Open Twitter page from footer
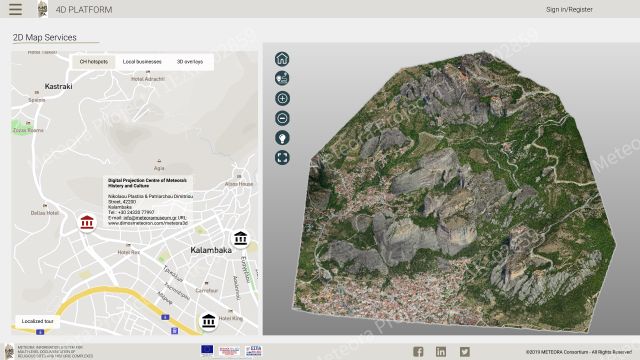Screen dimensions: 640x360 click(464, 351)
